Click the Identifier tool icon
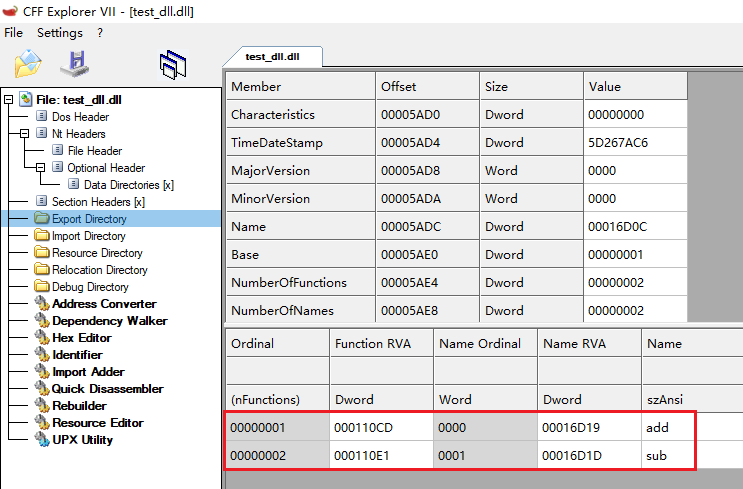Viewport: 743px width, 489px height. coord(42,355)
